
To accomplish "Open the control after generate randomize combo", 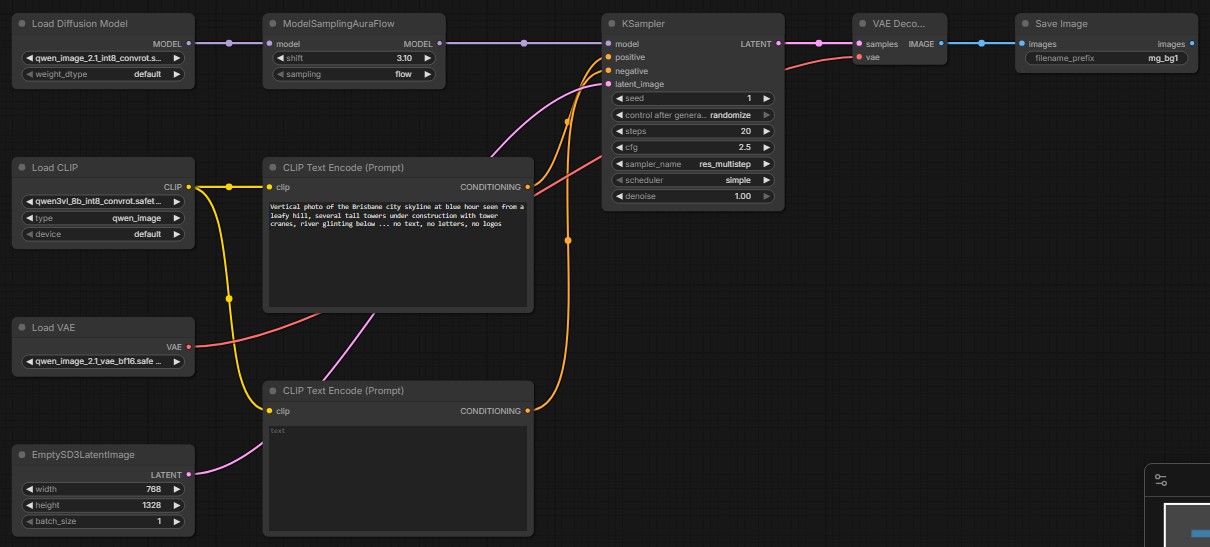I will [x=693, y=115].
